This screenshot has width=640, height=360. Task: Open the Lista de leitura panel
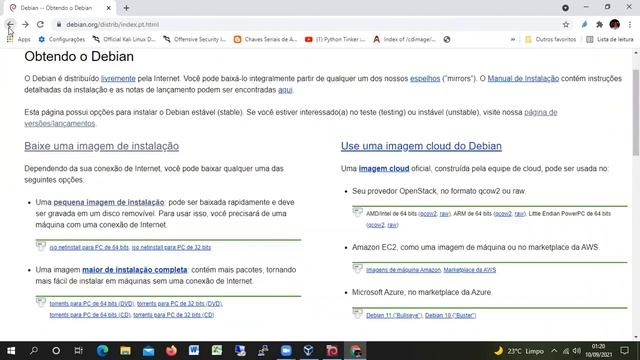tap(610, 40)
